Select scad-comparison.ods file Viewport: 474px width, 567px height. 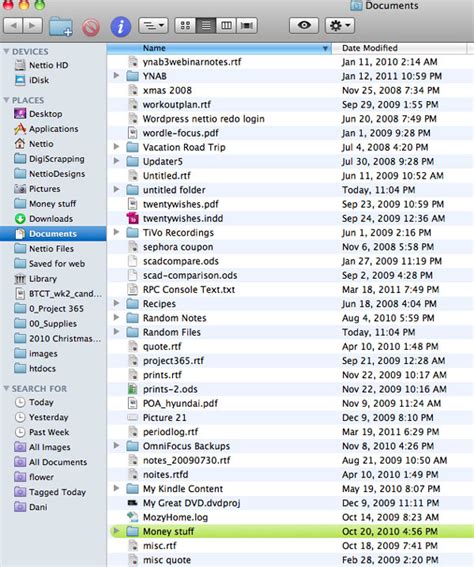(190, 276)
